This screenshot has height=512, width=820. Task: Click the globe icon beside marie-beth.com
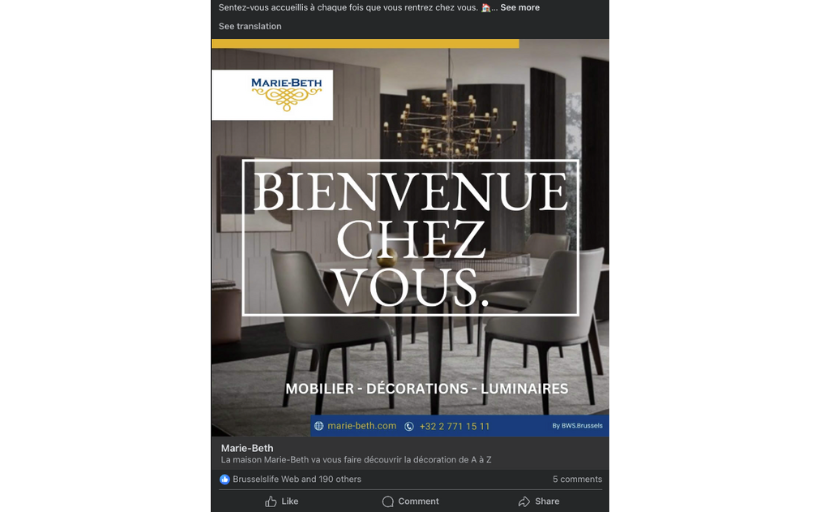point(318,426)
